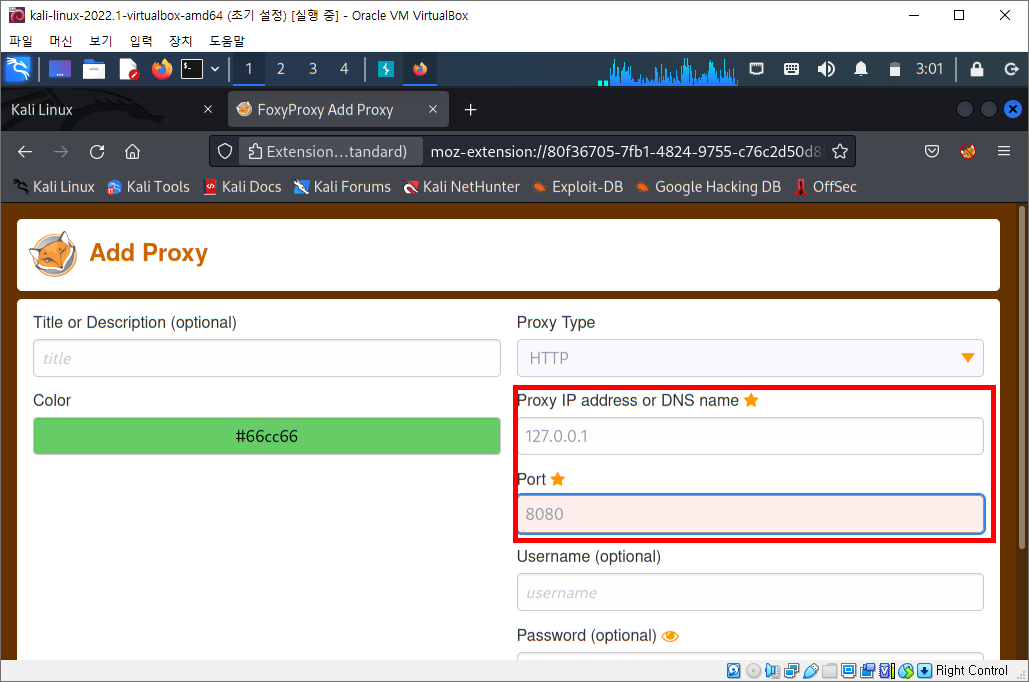Viewport: 1029px width, 682px height.
Task: Close the FoxyProxy Add Proxy tab
Action: pos(432,110)
